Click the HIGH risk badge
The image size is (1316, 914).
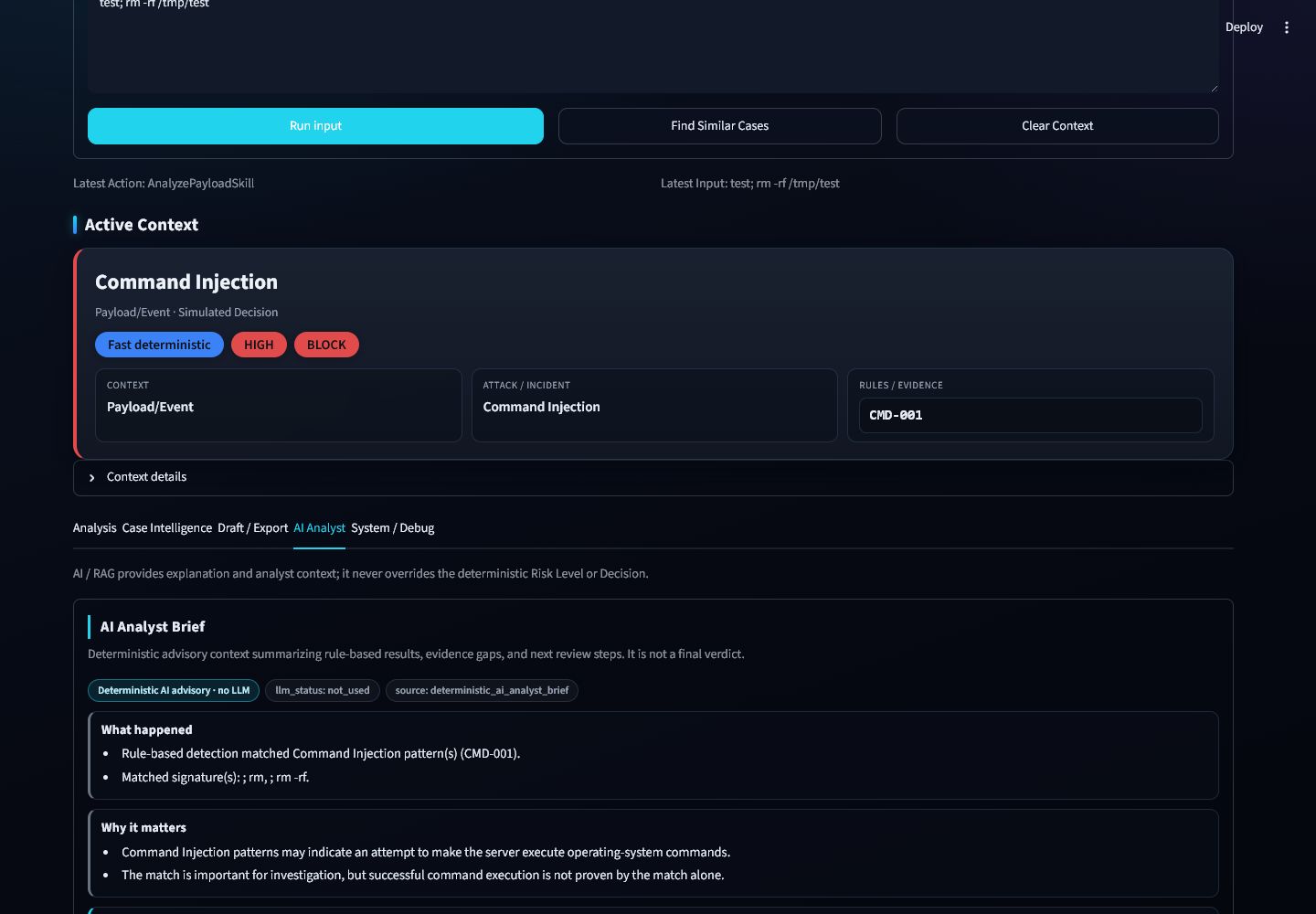[x=259, y=345]
